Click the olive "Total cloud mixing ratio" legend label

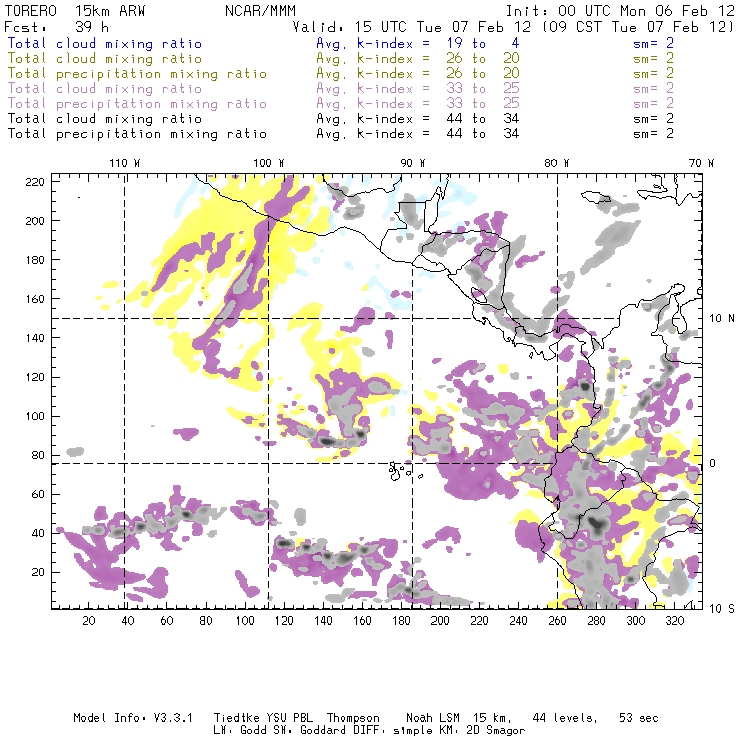click(x=105, y=59)
